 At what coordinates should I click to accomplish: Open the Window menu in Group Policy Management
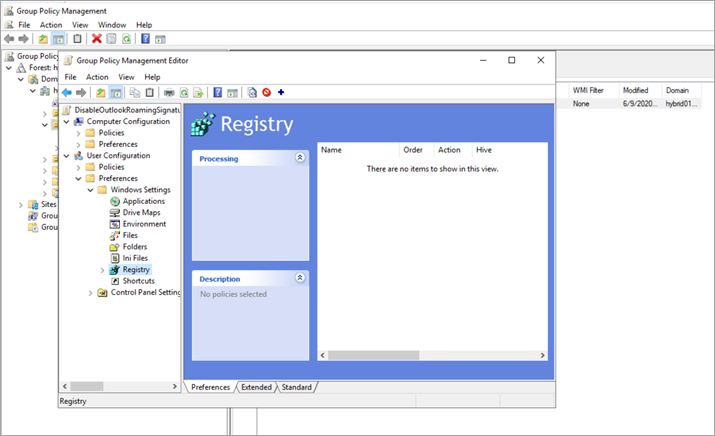click(112, 24)
